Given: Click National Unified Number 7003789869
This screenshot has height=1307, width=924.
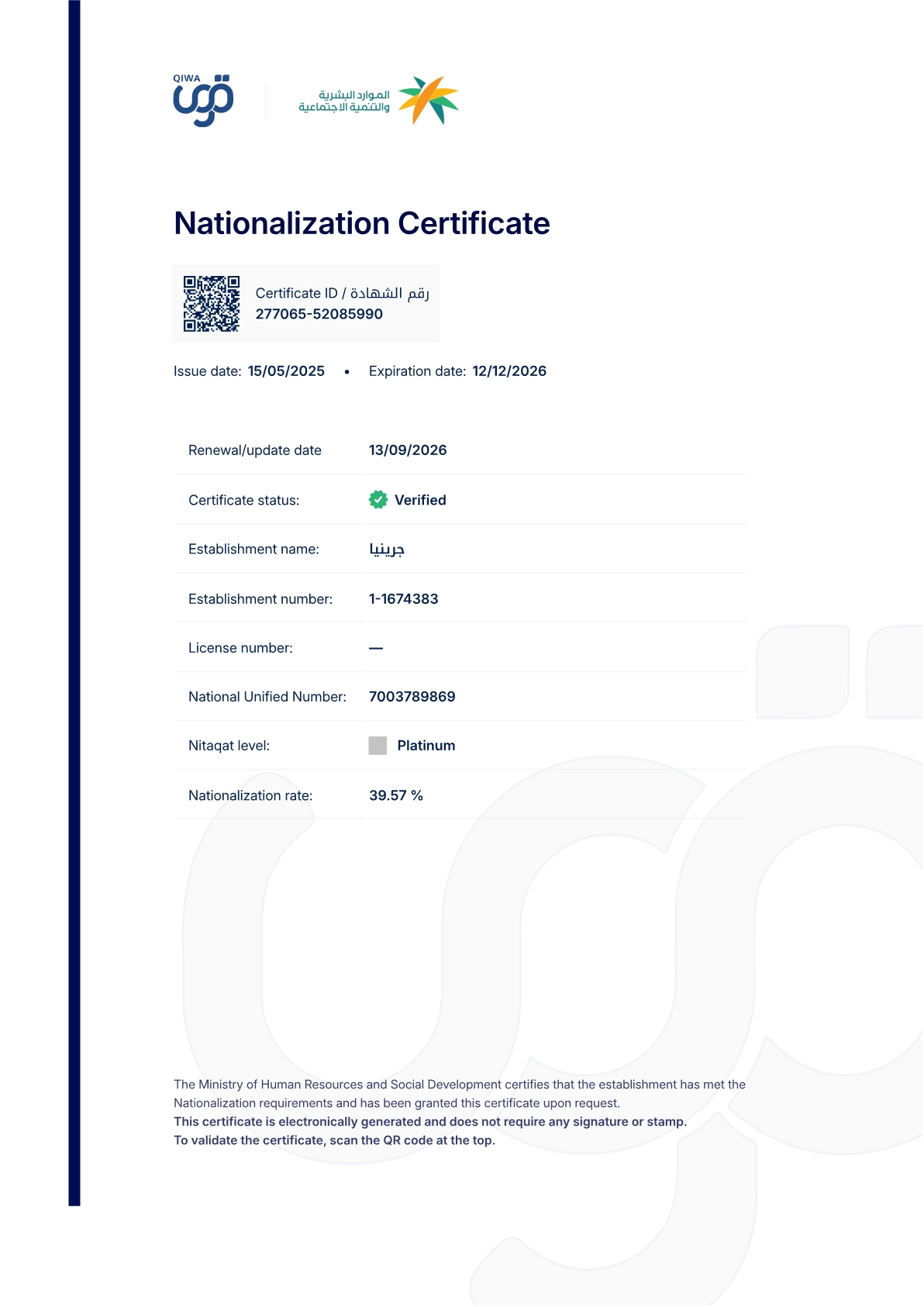Looking at the screenshot, I should pyautogui.click(x=412, y=697).
